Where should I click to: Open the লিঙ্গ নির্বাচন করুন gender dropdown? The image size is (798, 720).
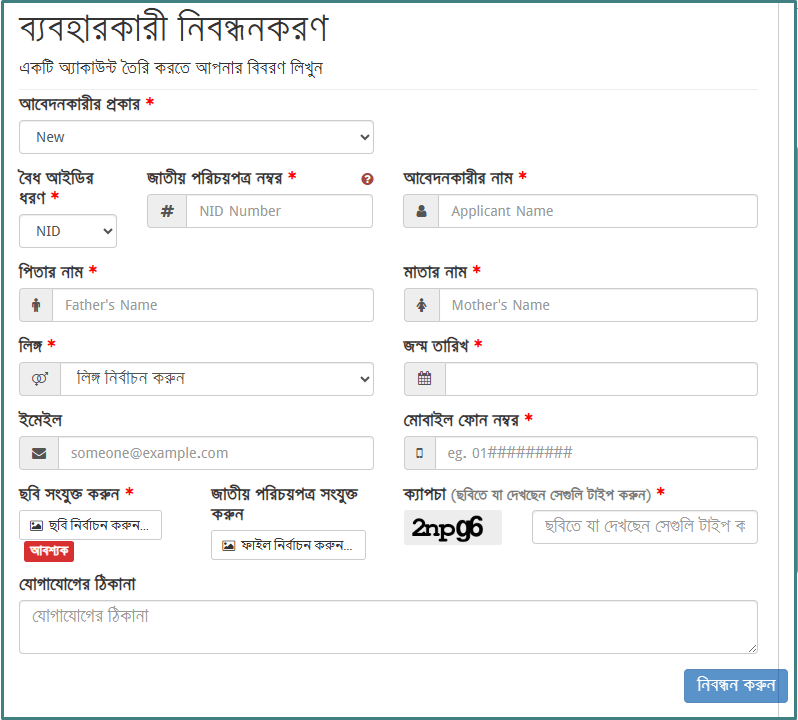pos(216,379)
